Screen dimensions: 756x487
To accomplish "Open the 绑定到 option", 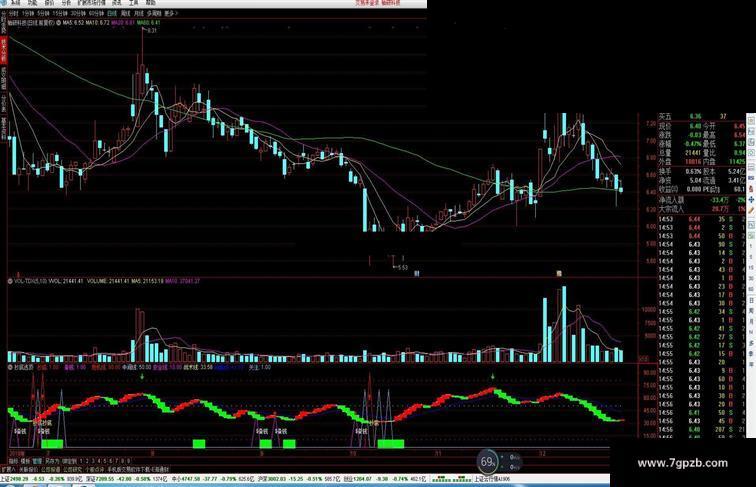I will [x=69, y=461].
